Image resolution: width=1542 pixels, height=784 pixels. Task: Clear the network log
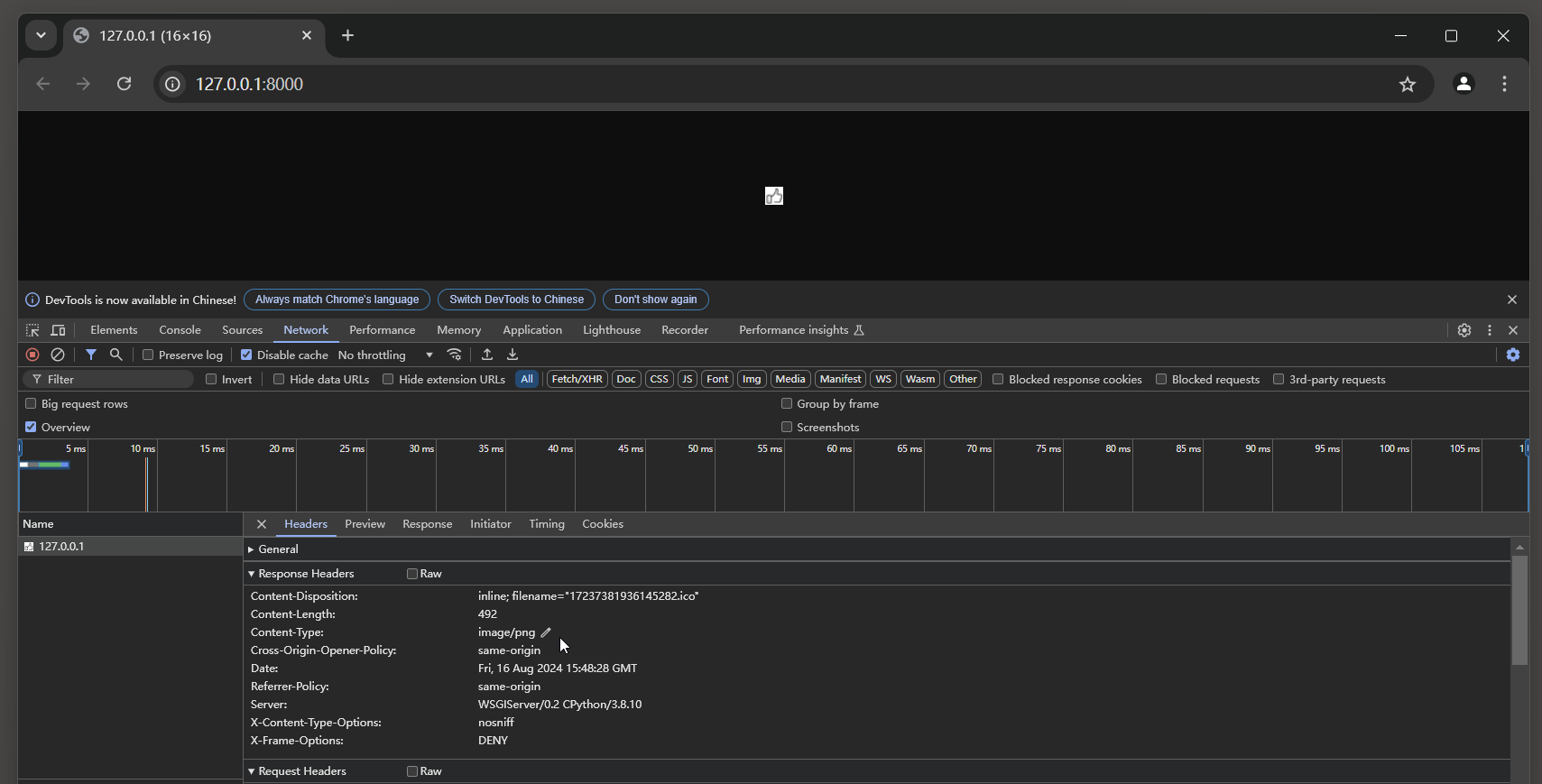(58, 355)
